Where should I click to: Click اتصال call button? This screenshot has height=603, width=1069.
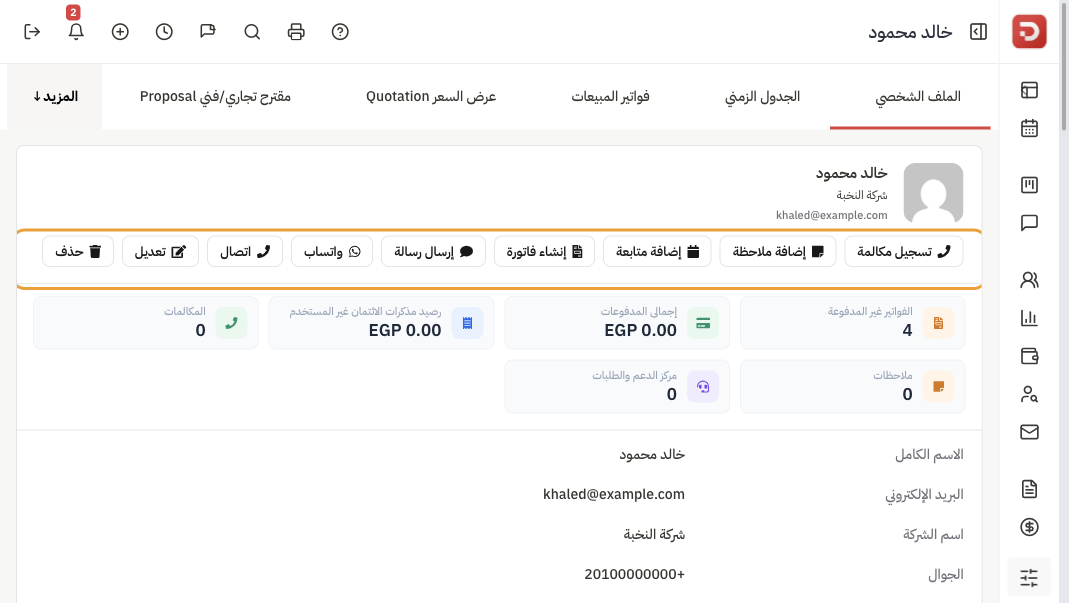click(x=245, y=252)
